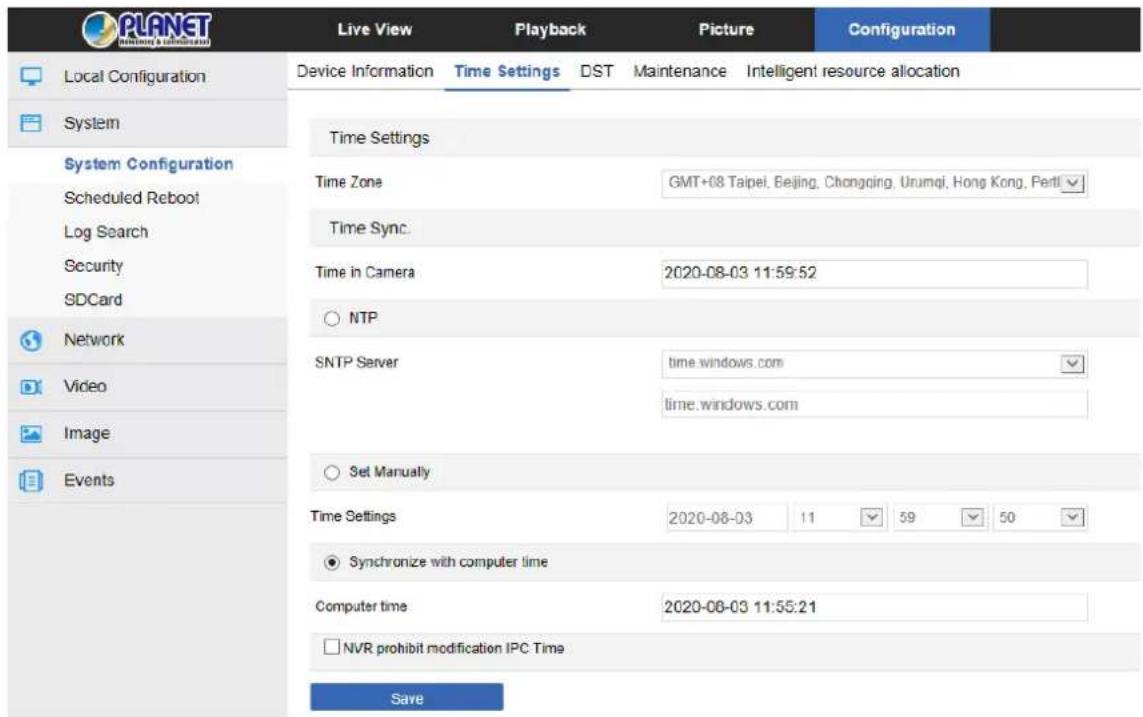This screenshot has height=717, width=1143.
Task: Click the Local Configuration monitor icon
Action: point(31,76)
